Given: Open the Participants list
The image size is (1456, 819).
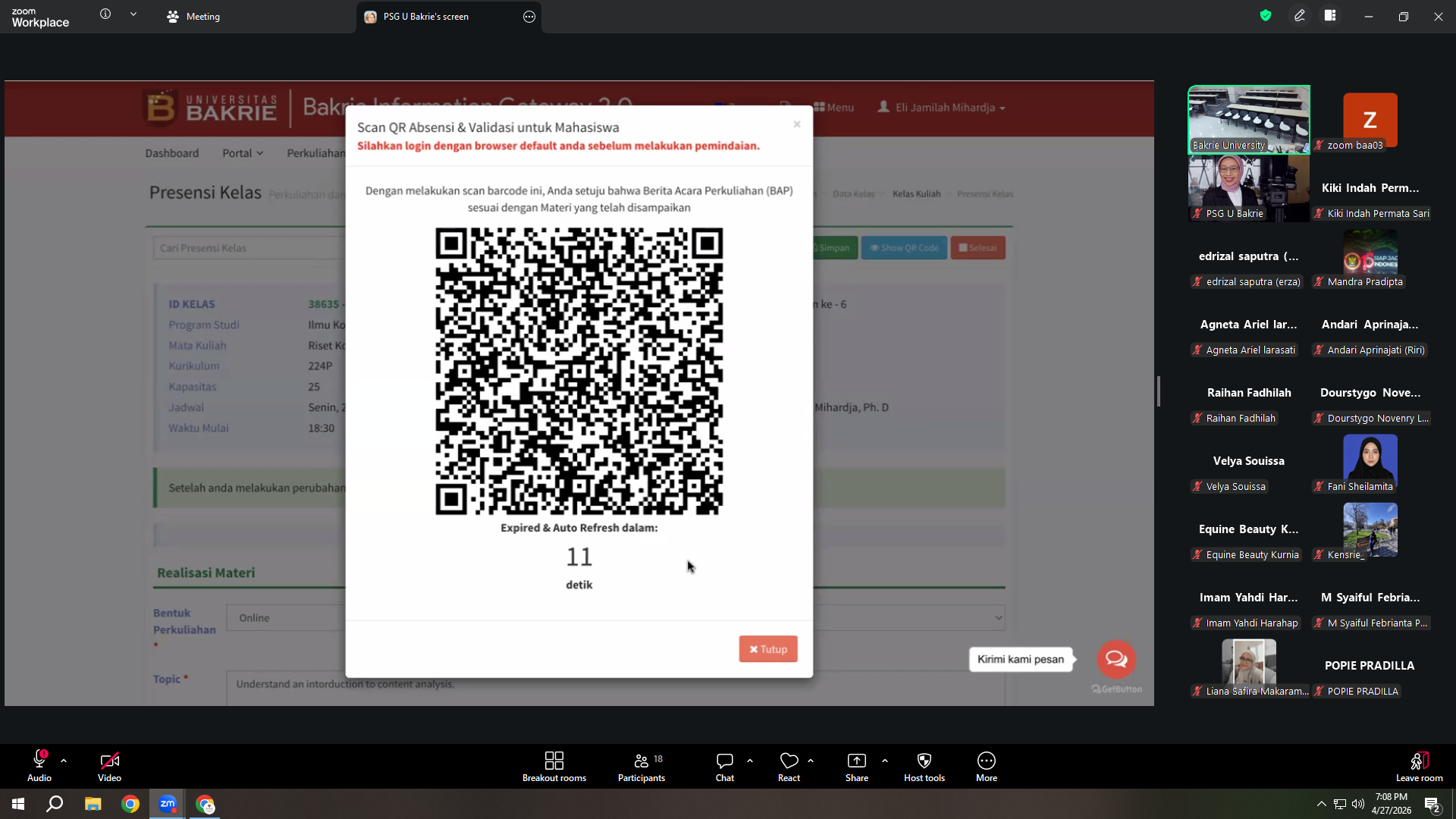Looking at the screenshot, I should (x=642, y=766).
